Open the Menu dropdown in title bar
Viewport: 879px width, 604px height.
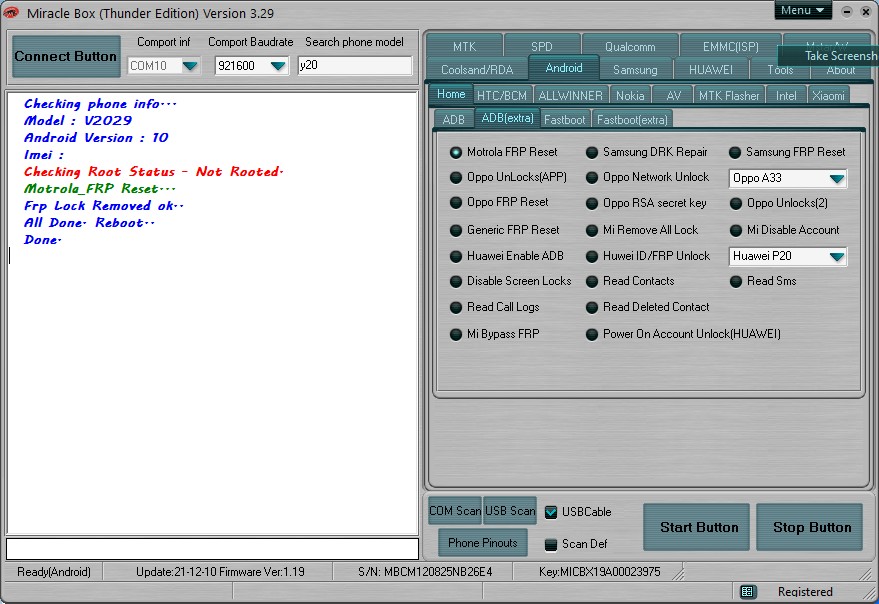pyautogui.click(x=803, y=10)
